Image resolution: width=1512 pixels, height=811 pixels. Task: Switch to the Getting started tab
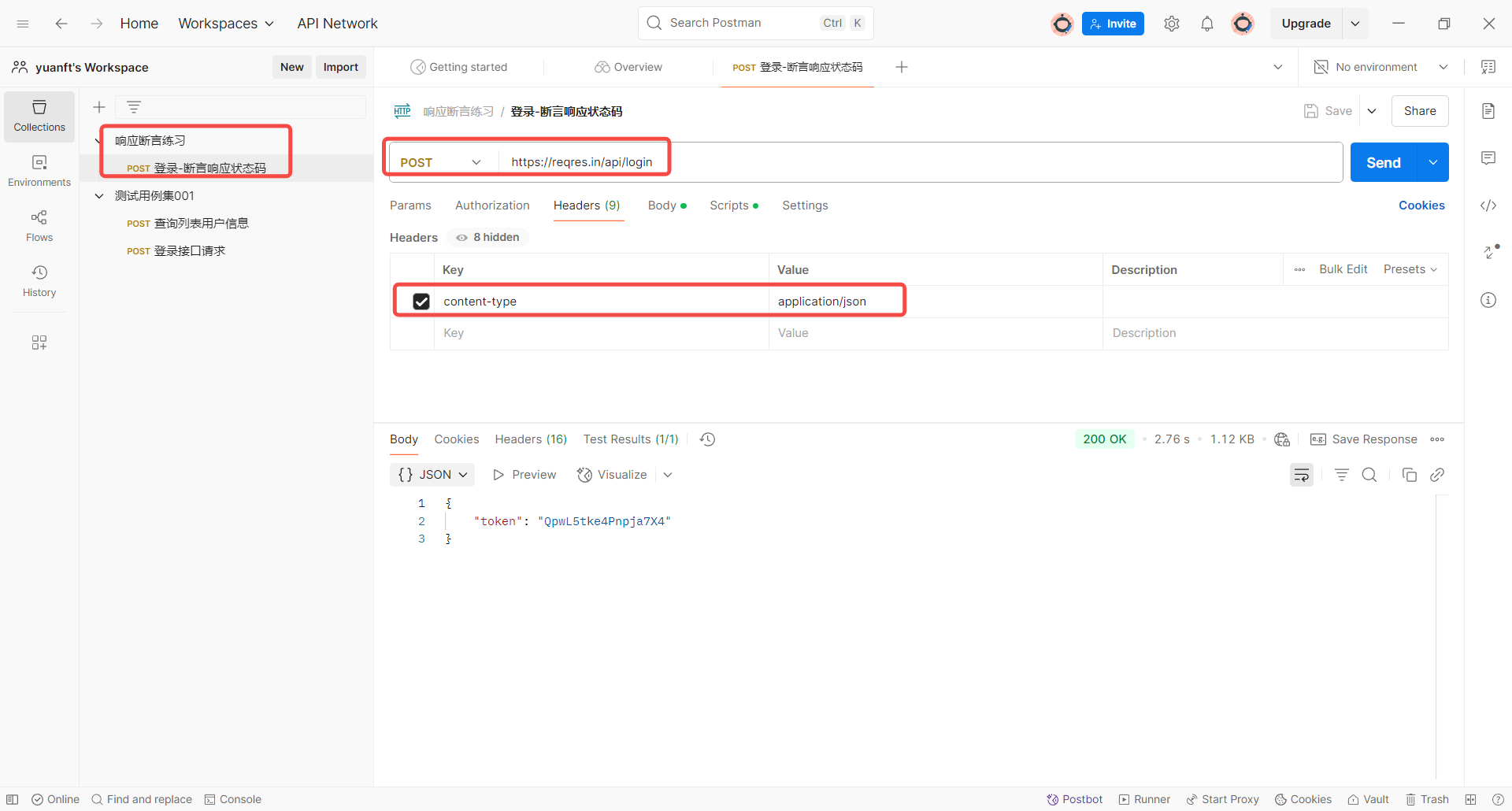[x=460, y=67]
